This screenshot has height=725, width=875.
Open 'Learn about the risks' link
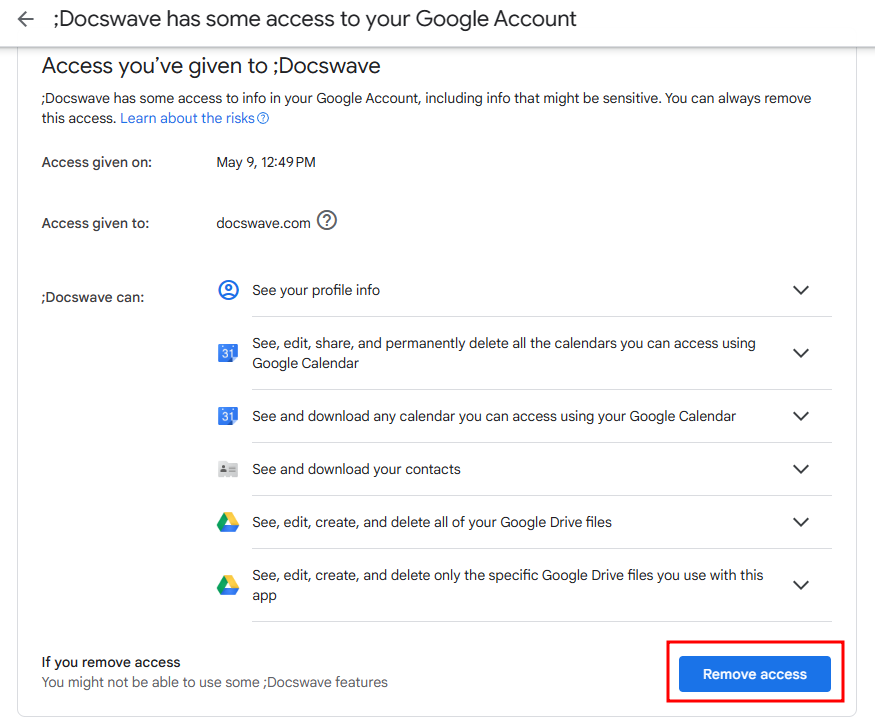[188, 118]
